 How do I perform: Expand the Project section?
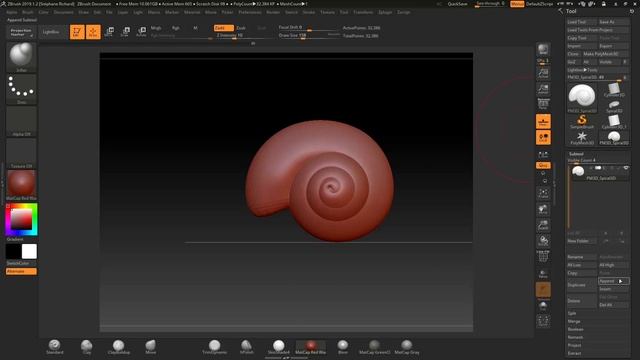click(574, 345)
